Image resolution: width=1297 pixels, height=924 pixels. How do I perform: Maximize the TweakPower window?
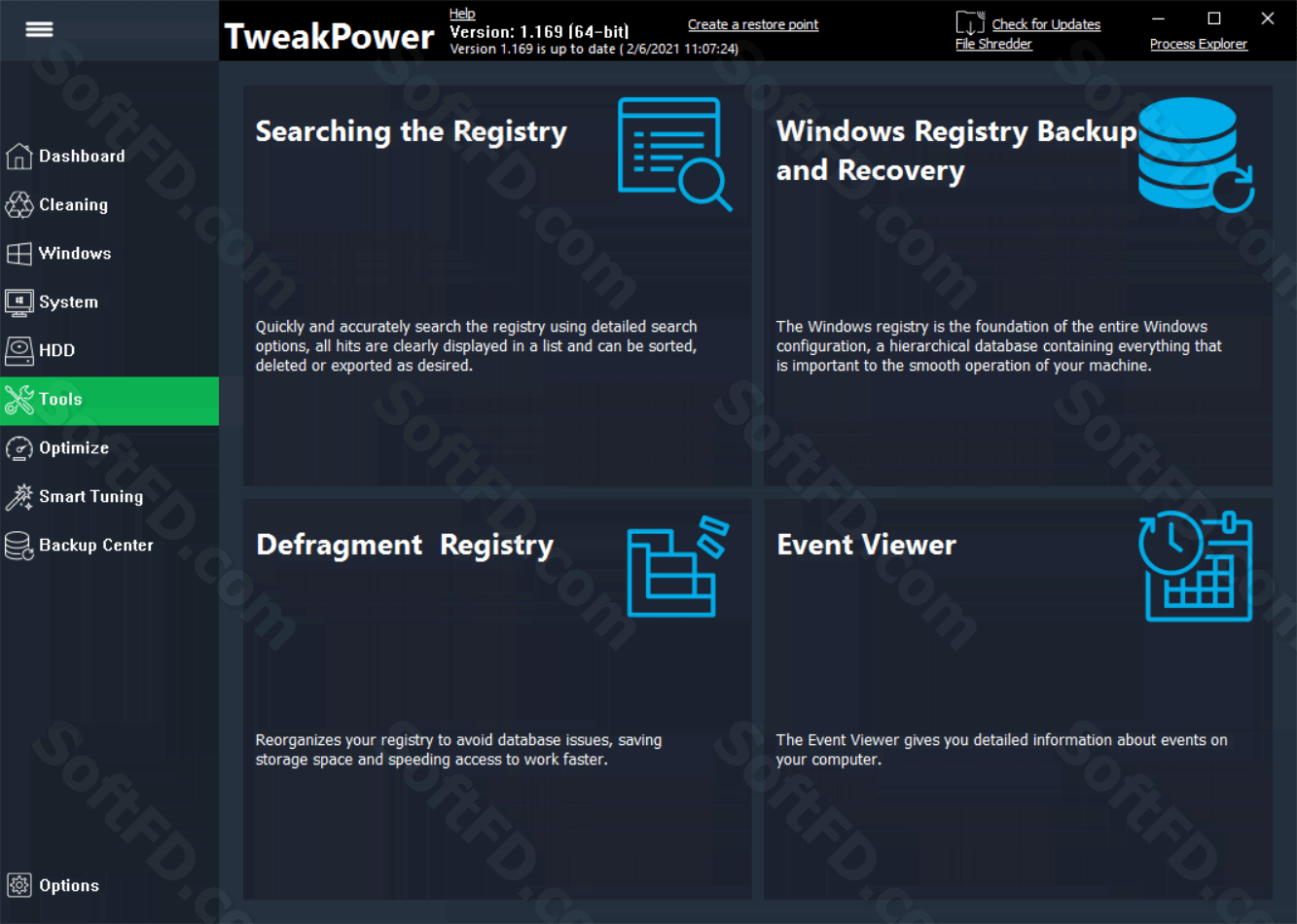1214,18
